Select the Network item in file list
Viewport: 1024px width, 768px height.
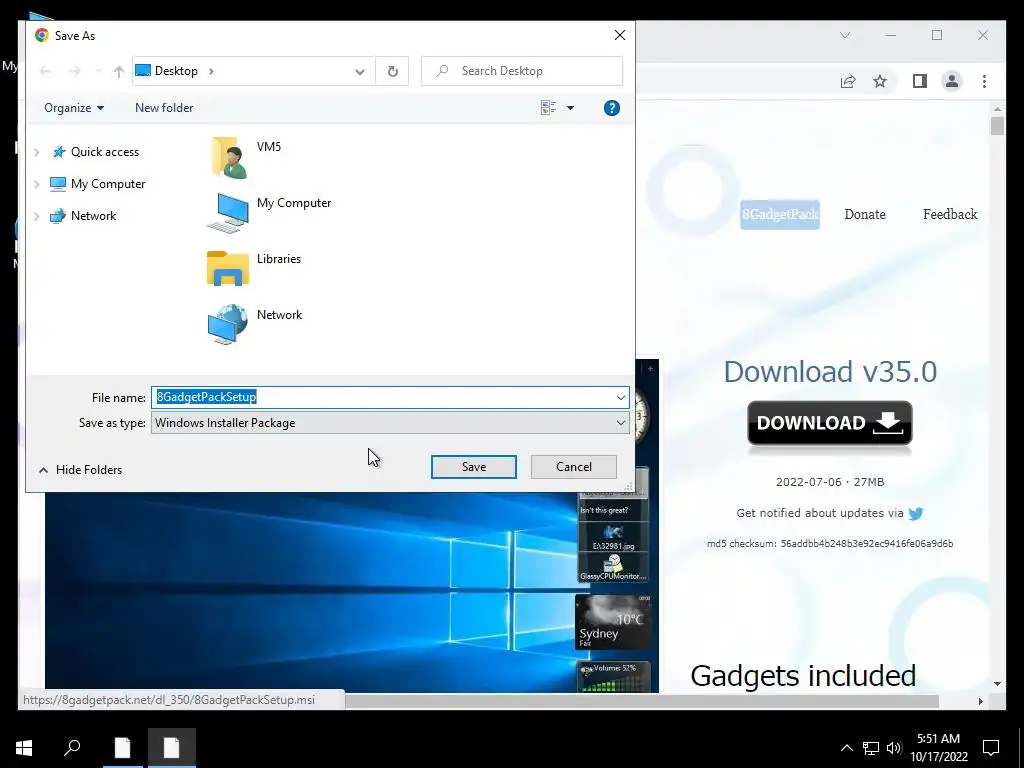click(x=255, y=324)
